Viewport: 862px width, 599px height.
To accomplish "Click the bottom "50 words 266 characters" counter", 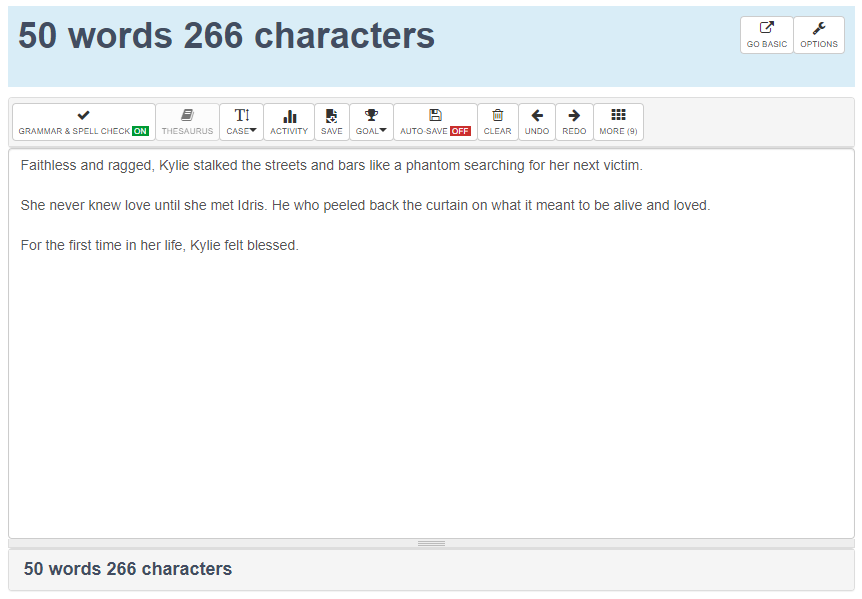I will tap(128, 569).
